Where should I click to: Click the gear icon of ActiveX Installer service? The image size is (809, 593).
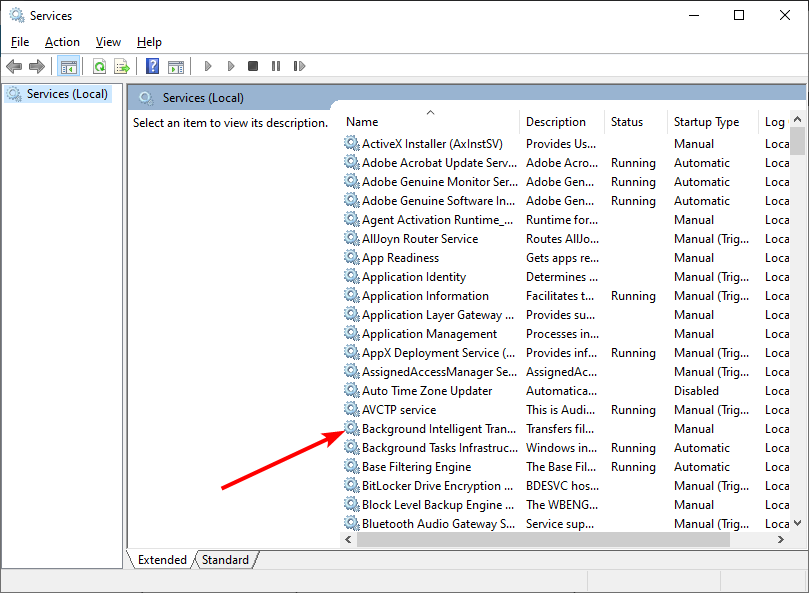coord(352,143)
